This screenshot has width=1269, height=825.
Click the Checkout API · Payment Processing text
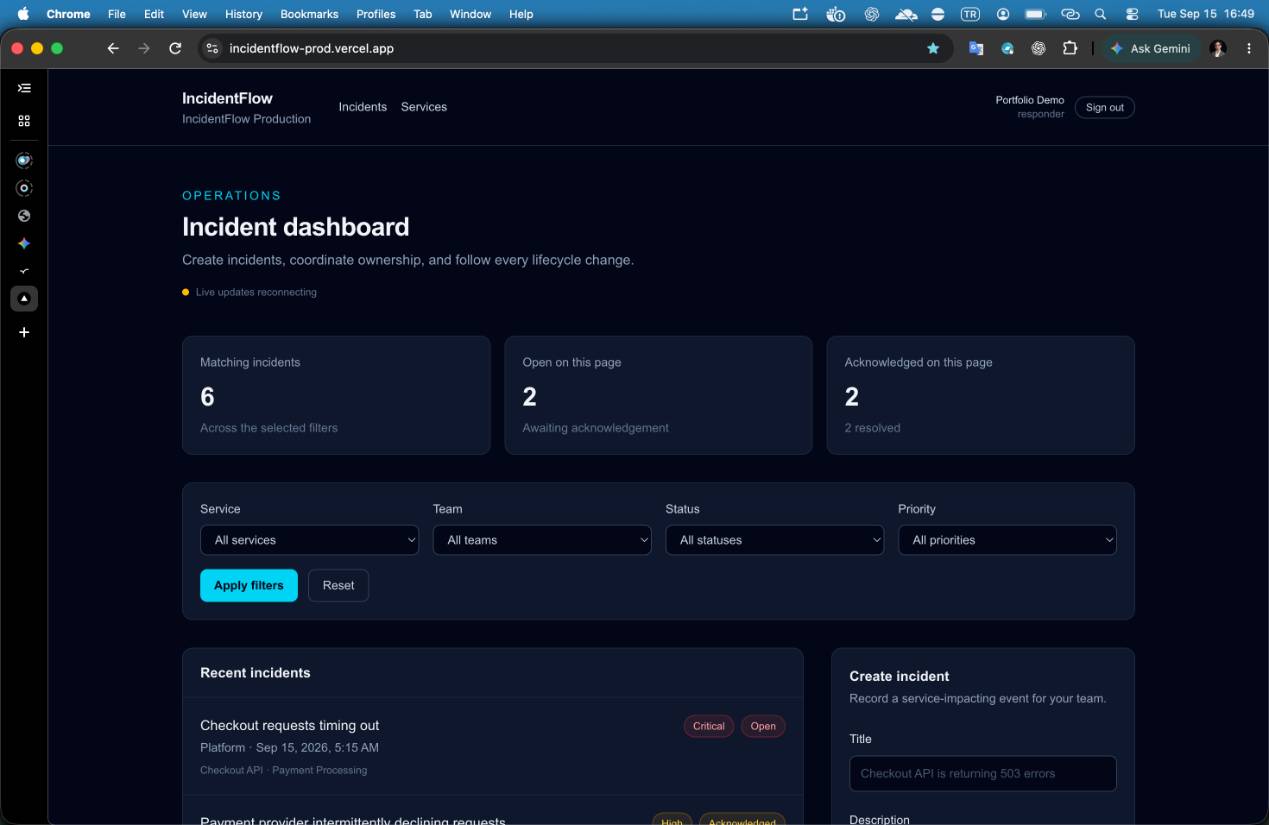pyautogui.click(x=283, y=770)
